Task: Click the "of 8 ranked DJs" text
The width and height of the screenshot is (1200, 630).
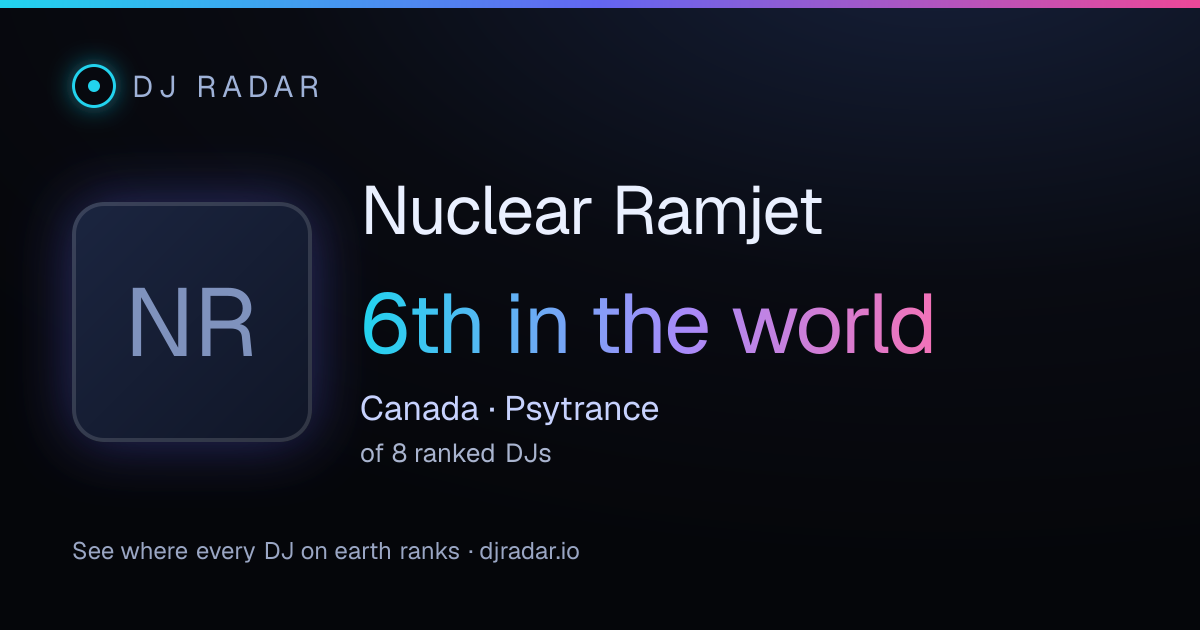Action: (456, 454)
